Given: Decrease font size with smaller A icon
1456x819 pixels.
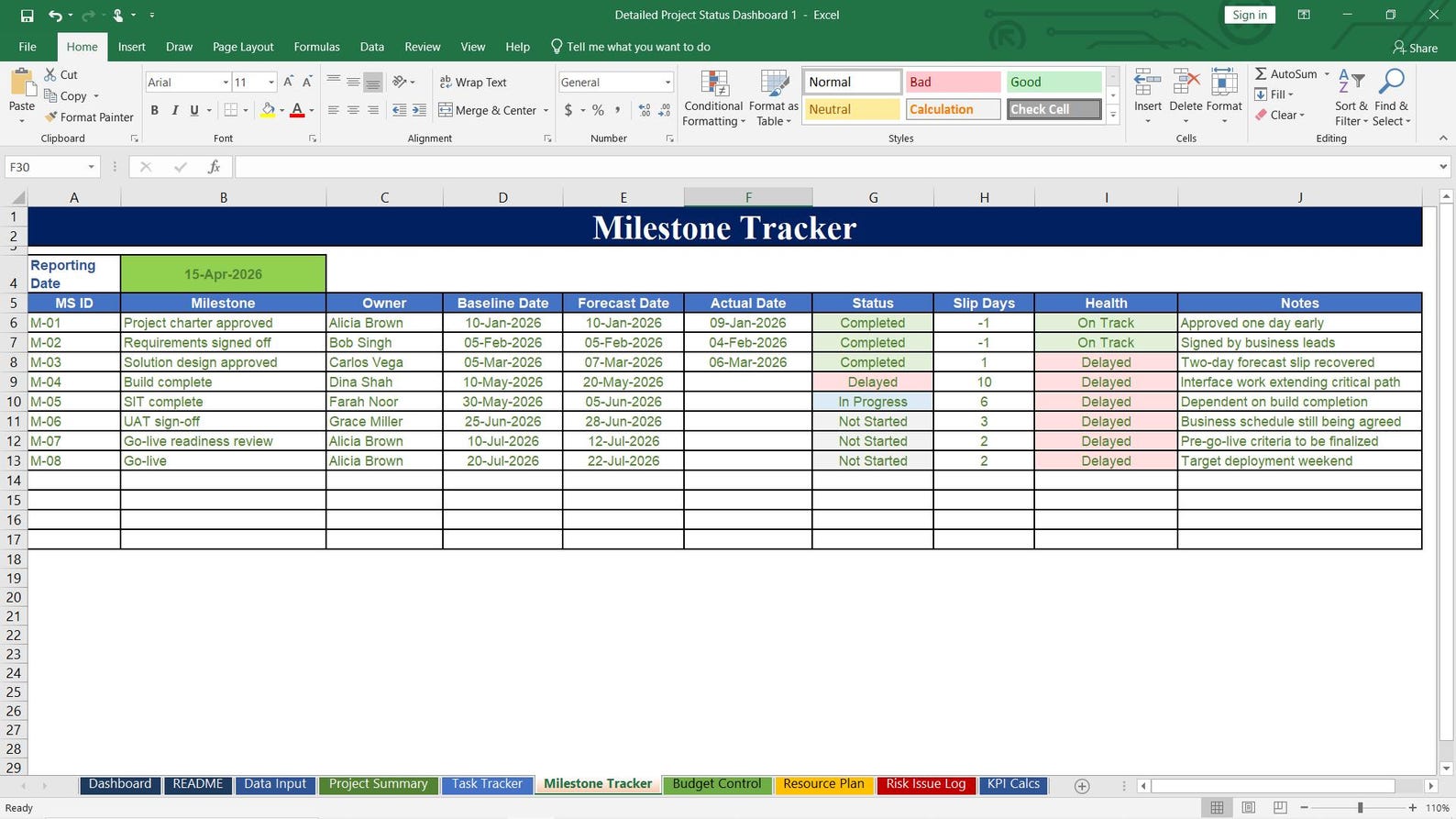Looking at the screenshot, I should click(307, 83).
